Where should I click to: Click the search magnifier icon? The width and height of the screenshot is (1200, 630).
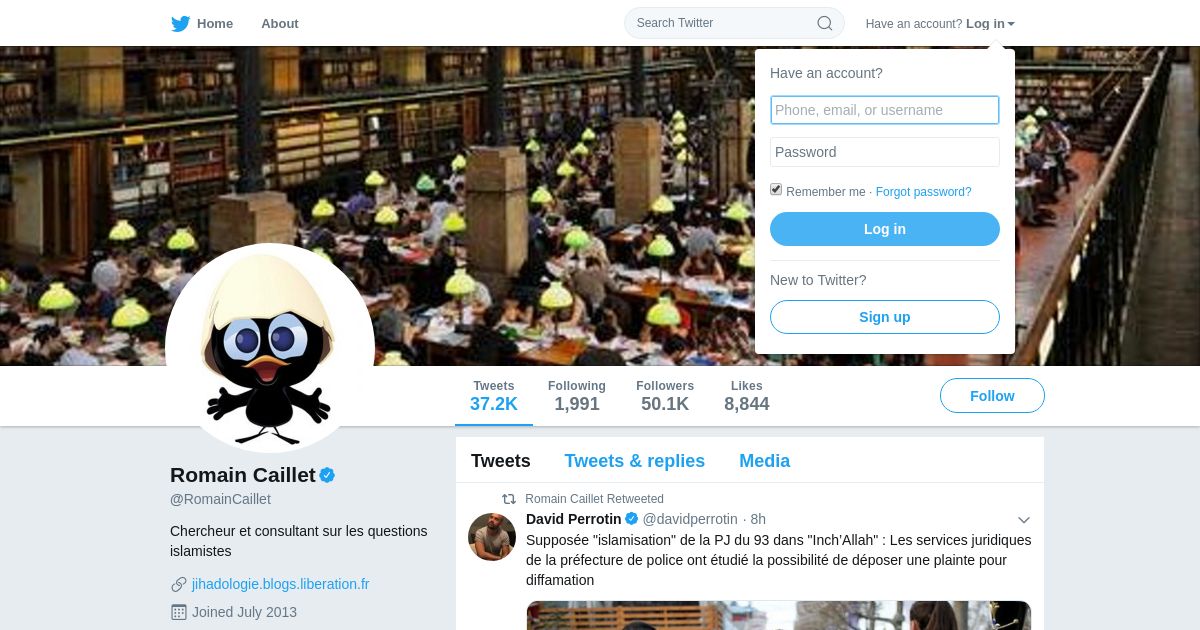[825, 23]
